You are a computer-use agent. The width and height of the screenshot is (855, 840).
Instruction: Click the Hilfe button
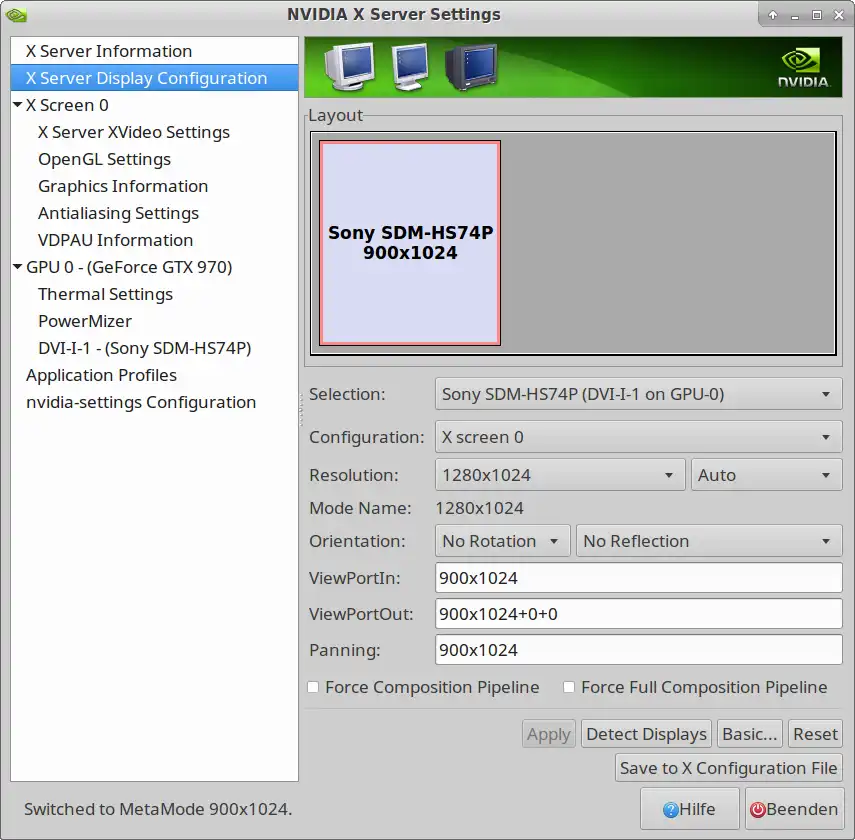689,809
